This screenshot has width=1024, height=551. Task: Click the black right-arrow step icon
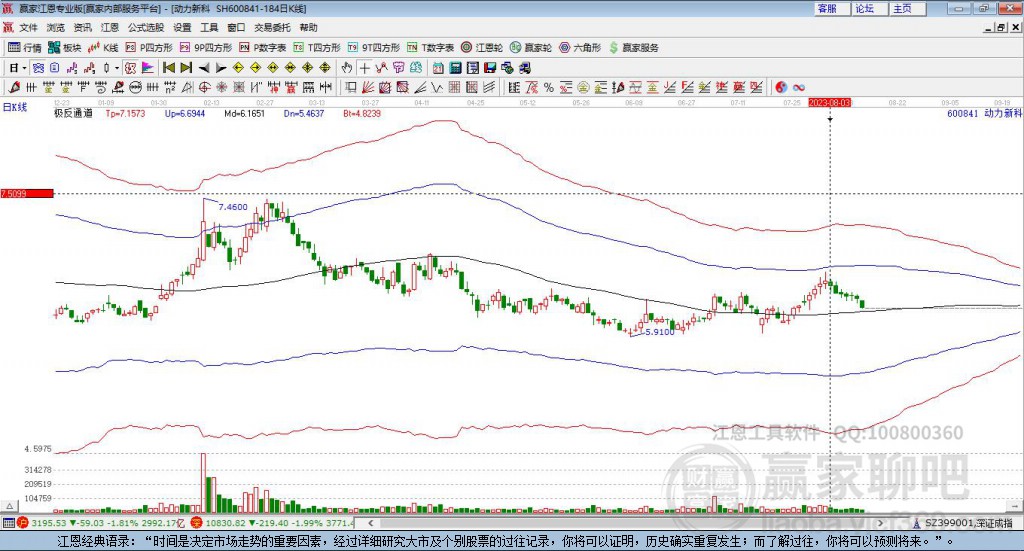pyautogui.click(x=221, y=68)
